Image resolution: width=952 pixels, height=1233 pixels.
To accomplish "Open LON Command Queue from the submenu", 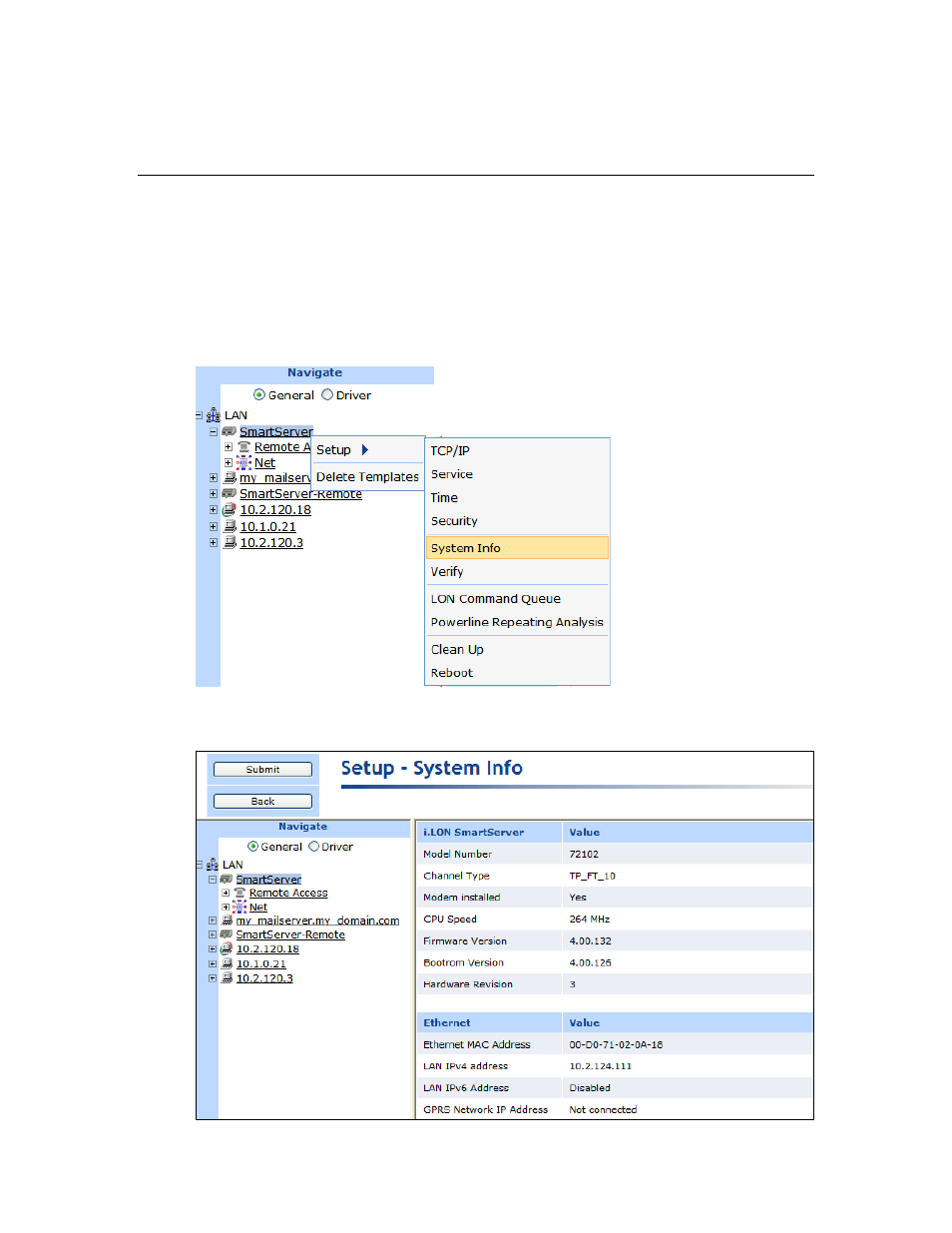I will pos(517,599).
